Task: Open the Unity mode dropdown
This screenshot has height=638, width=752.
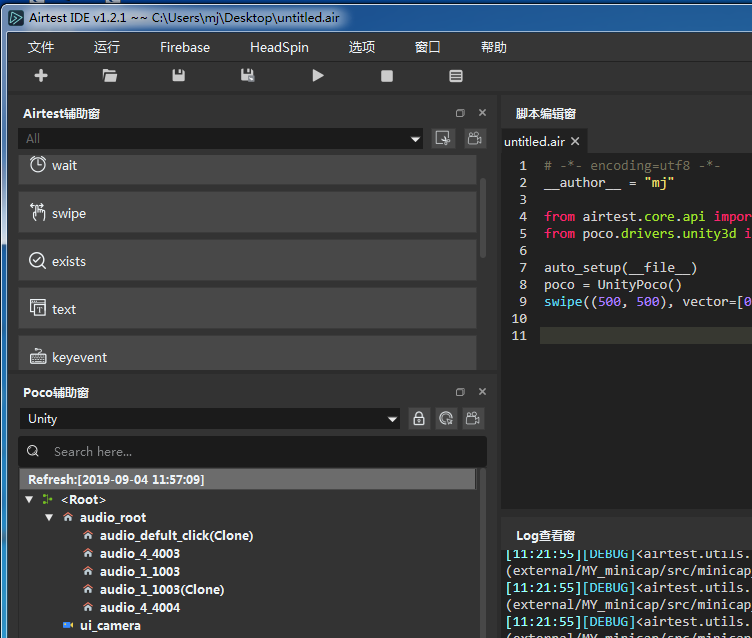Action: (x=210, y=418)
